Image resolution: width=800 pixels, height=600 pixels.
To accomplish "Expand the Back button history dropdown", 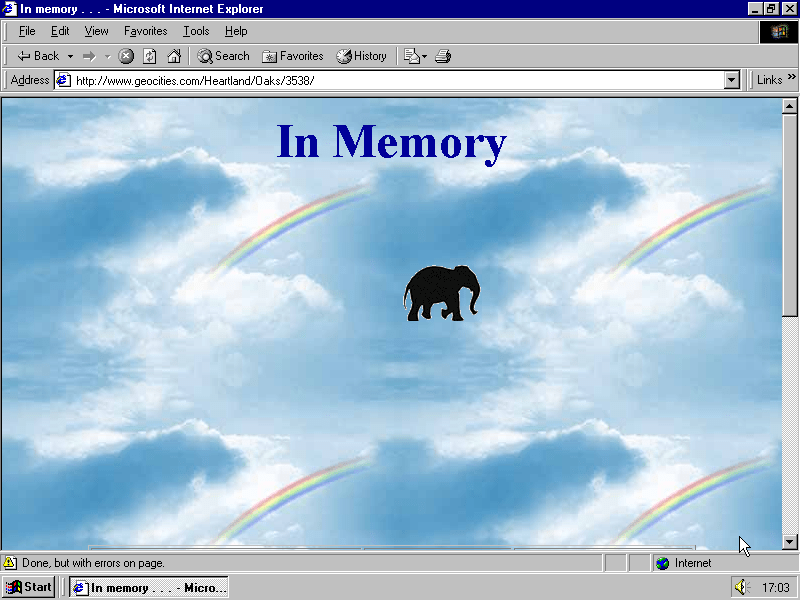I will (71, 56).
